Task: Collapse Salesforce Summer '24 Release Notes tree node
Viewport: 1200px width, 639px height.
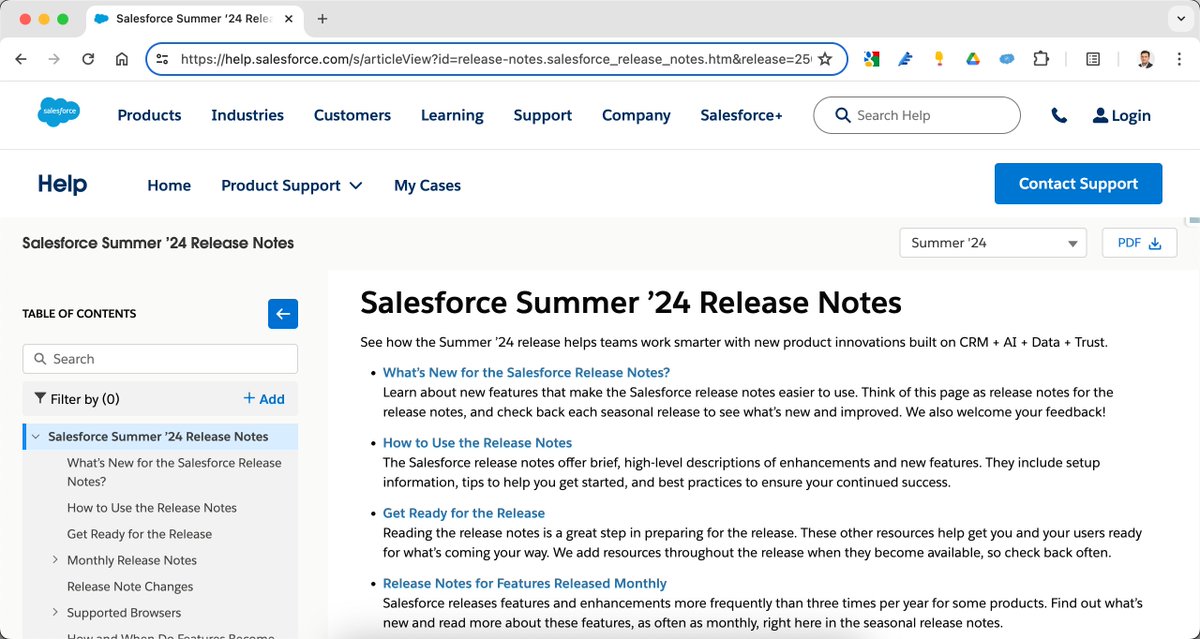Action: (35, 437)
